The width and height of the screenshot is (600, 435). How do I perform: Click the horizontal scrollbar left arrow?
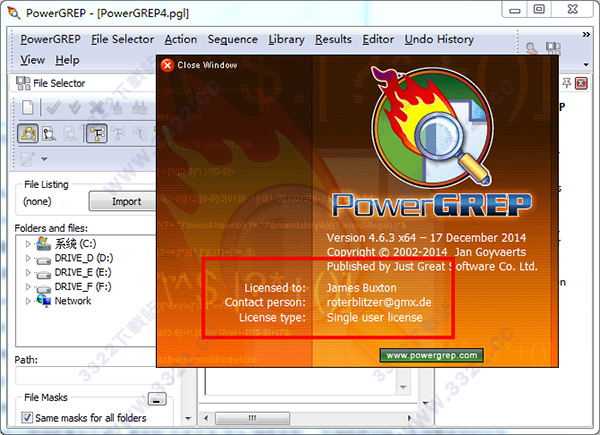point(206,418)
